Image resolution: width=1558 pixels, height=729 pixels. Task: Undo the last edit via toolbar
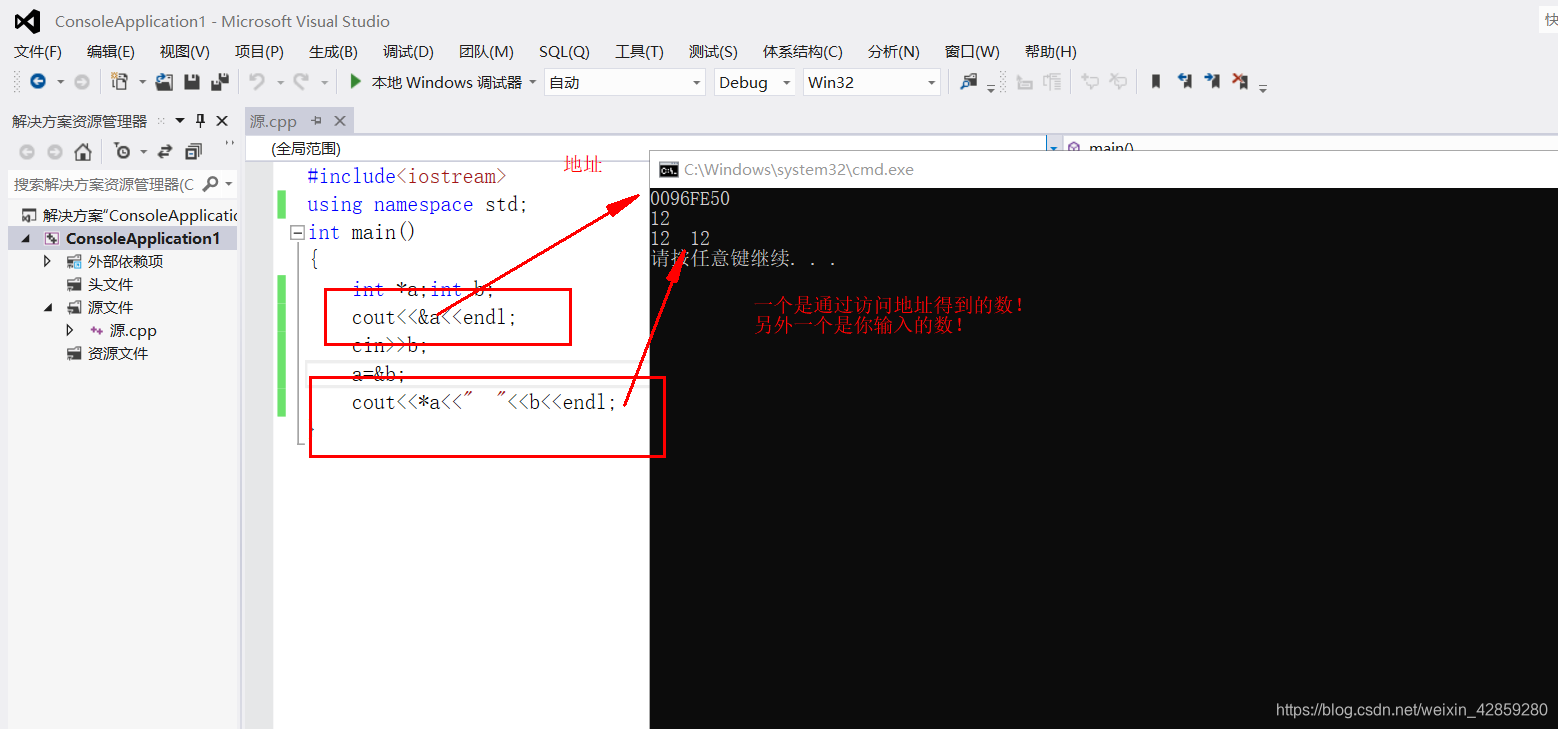257,82
